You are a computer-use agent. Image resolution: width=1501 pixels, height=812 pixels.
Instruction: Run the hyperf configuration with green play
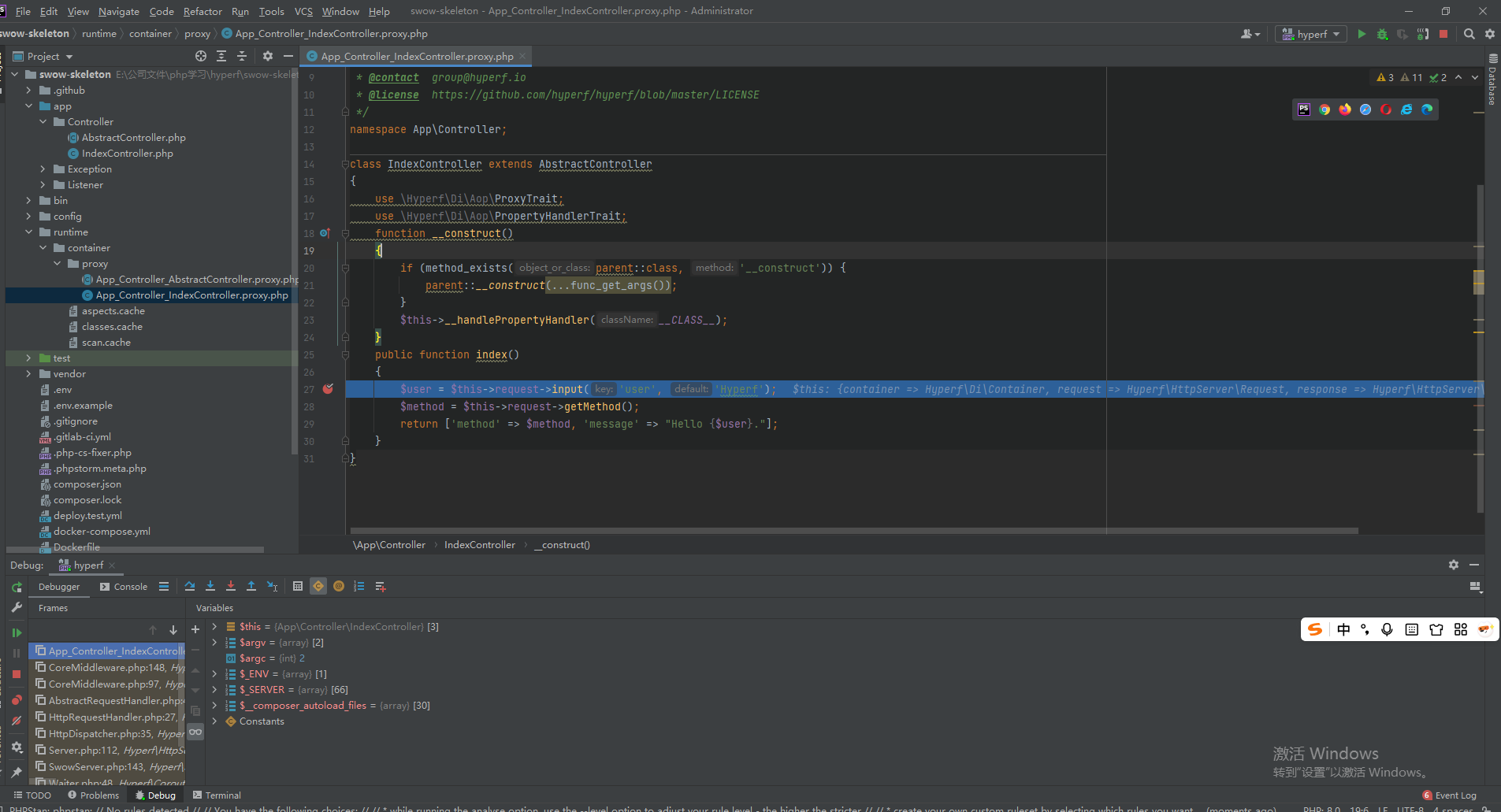(1362, 34)
